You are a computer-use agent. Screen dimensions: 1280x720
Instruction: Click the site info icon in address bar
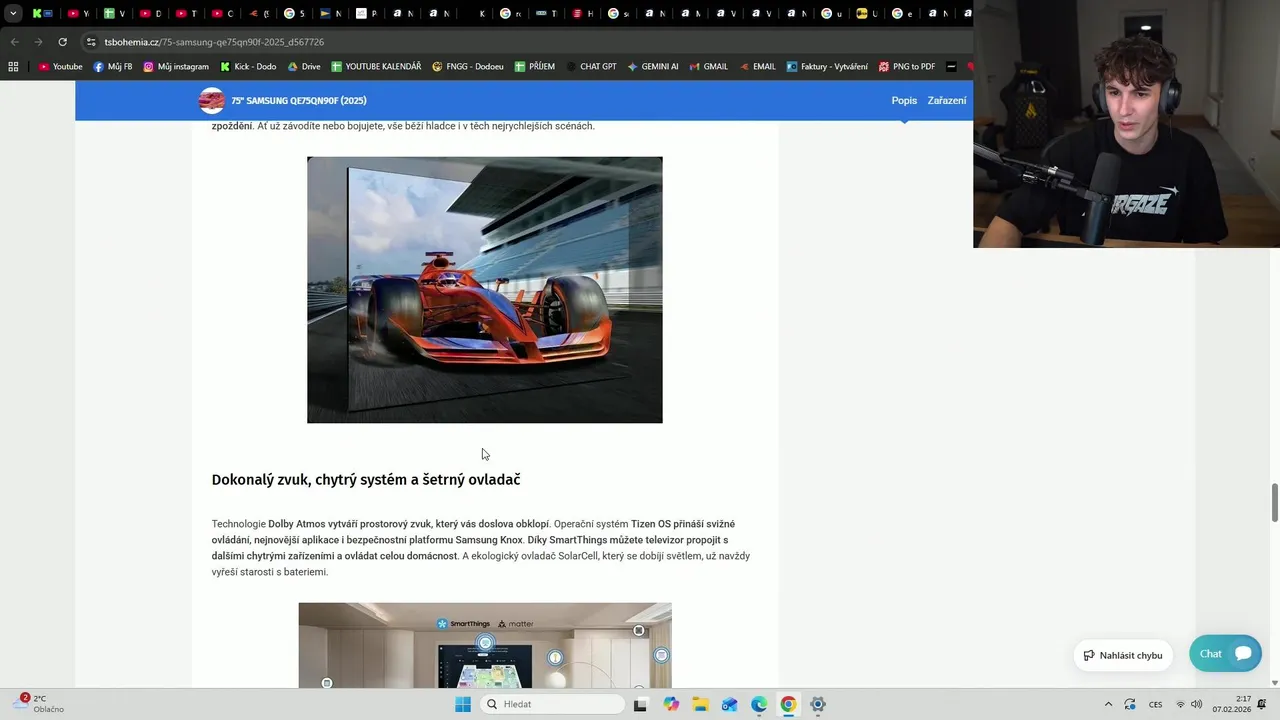[x=91, y=42]
